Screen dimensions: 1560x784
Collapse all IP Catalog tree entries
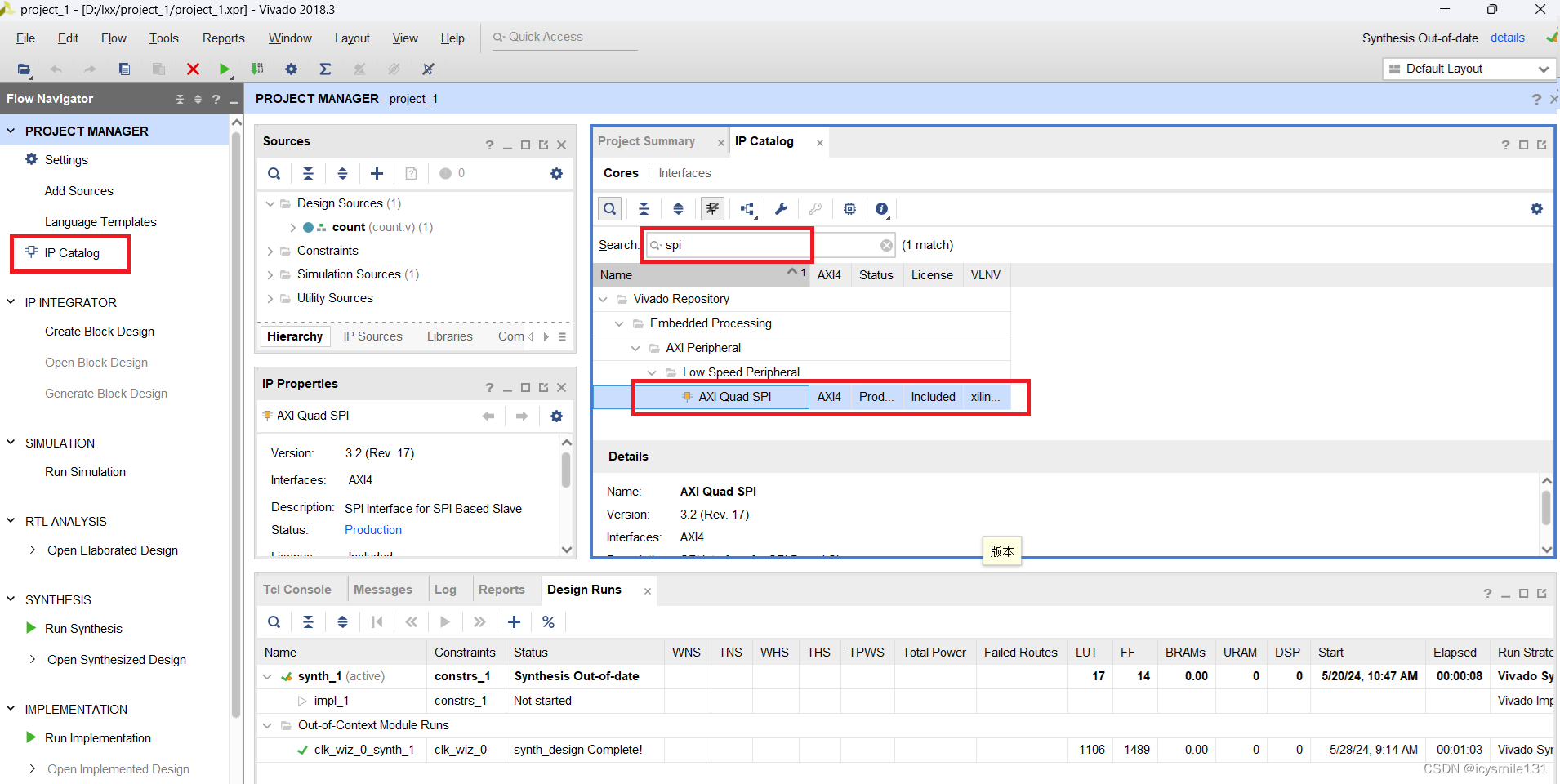(x=644, y=209)
